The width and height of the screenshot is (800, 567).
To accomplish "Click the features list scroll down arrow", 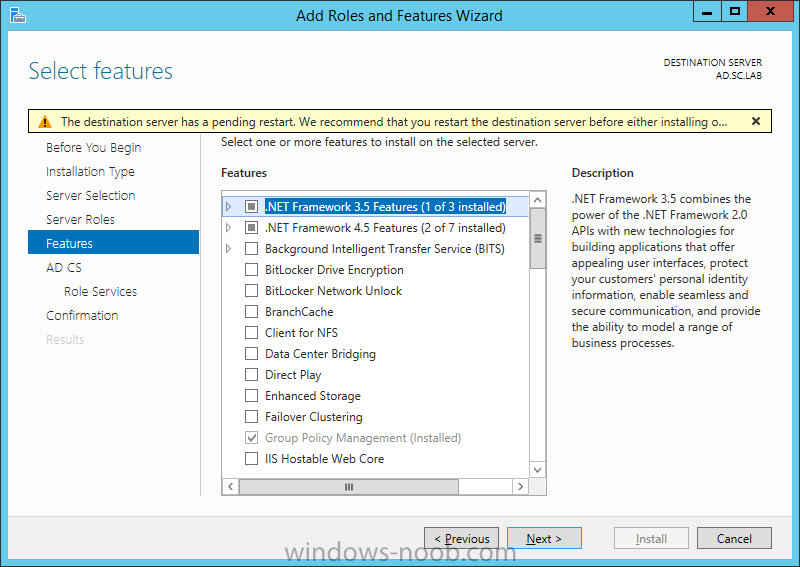I will coord(537,470).
